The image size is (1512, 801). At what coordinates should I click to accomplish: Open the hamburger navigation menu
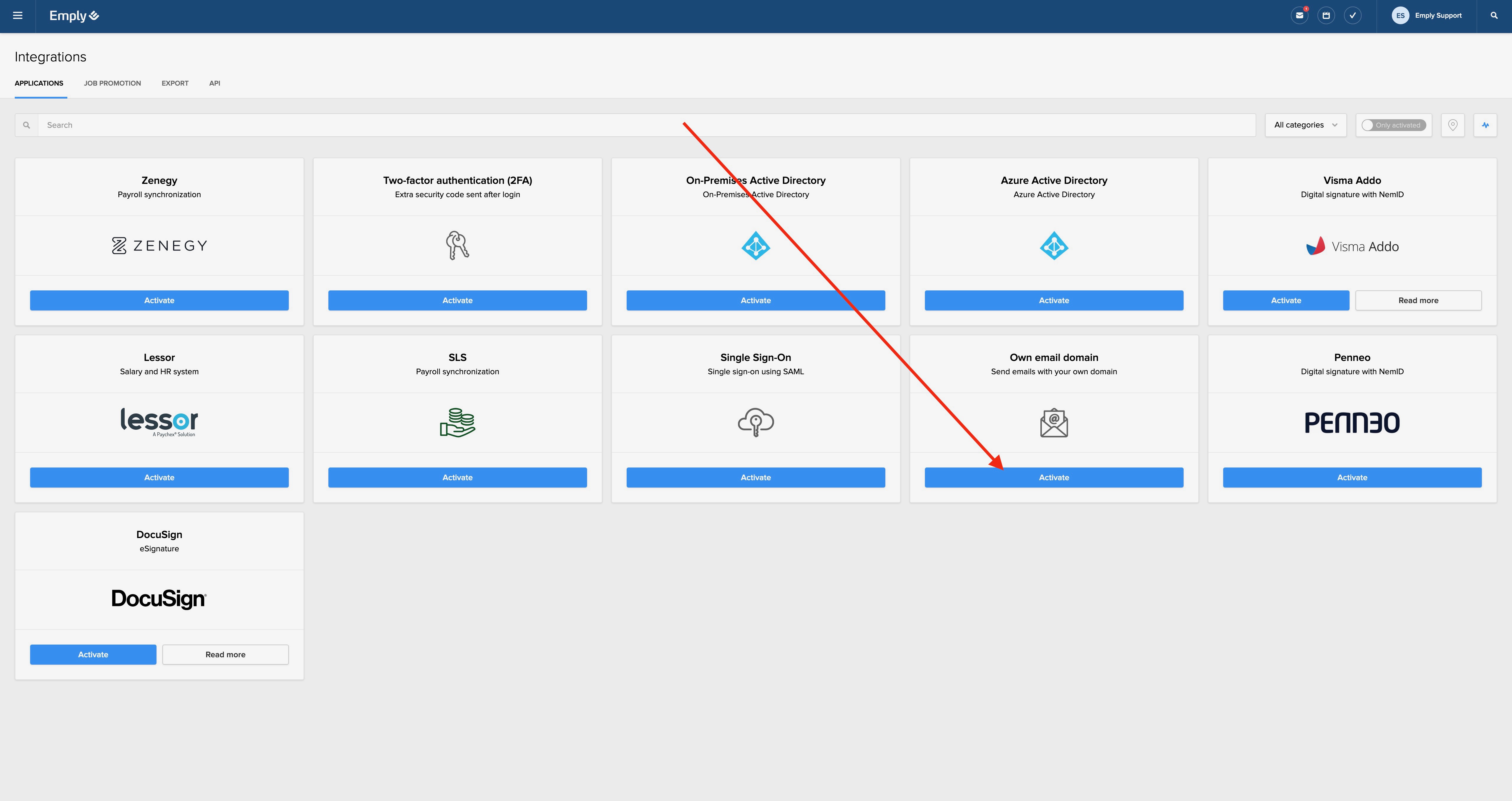(18, 16)
